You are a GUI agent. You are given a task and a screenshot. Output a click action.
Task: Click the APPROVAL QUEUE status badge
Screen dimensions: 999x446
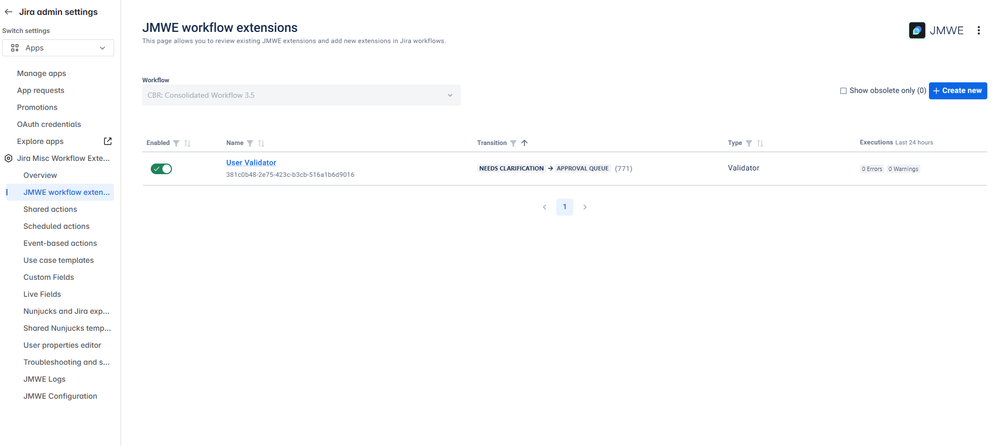583,169
